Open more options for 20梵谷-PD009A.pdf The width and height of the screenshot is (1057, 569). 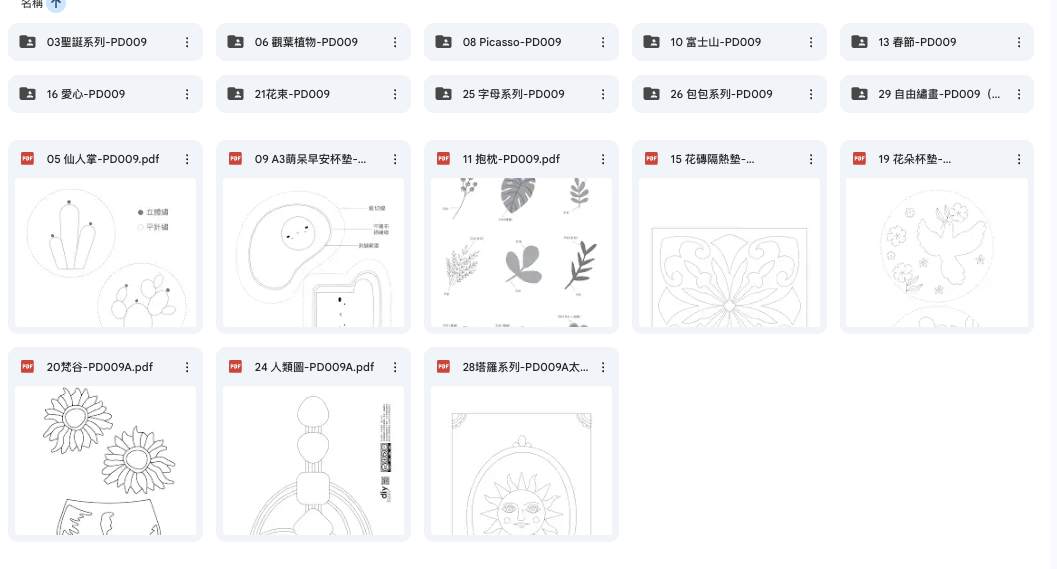tap(187, 367)
